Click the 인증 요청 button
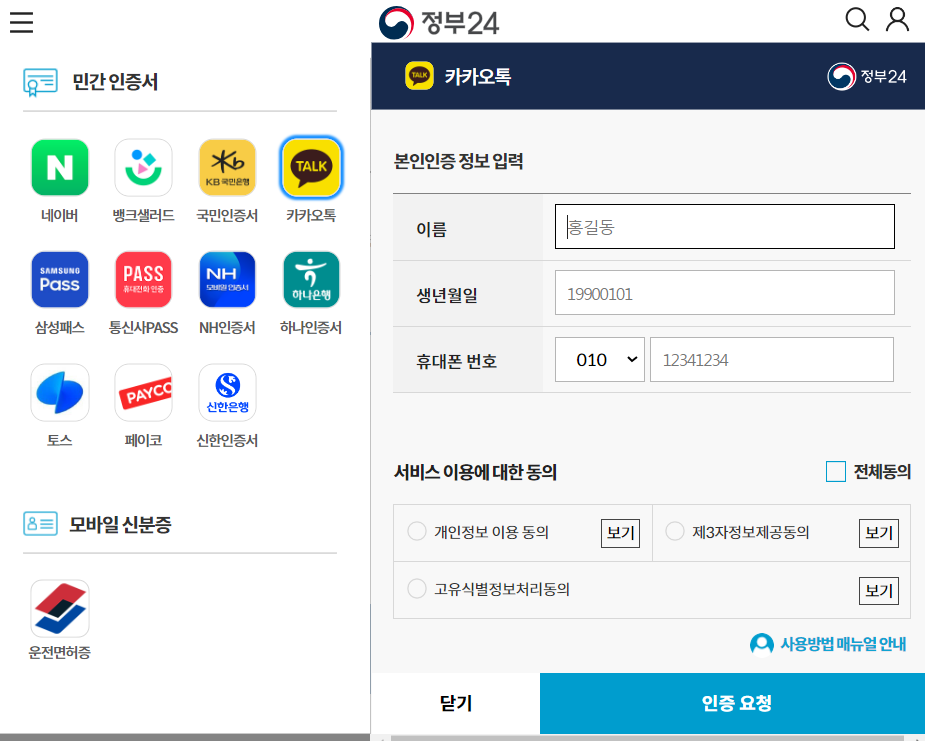The height and width of the screenshot is (741, 925). coord(732,703)
